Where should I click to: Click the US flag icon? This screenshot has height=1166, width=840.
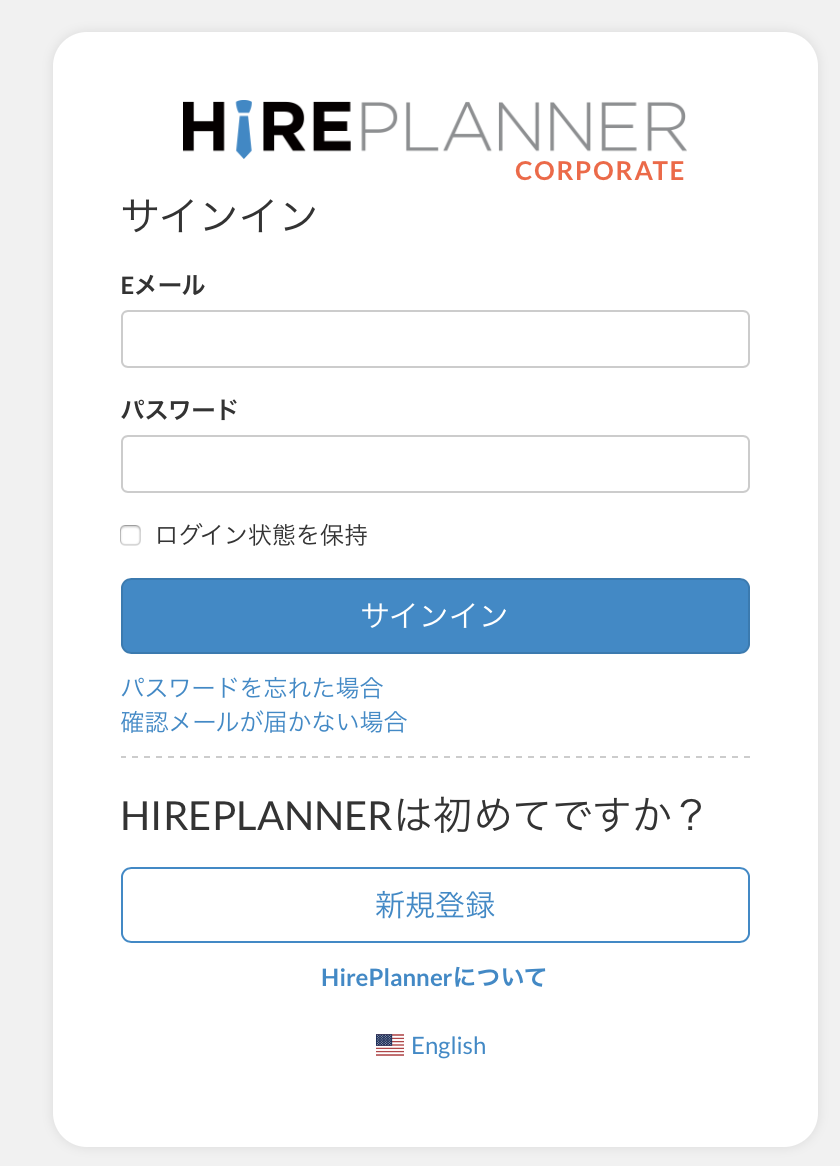click(x=390, y=1045)
